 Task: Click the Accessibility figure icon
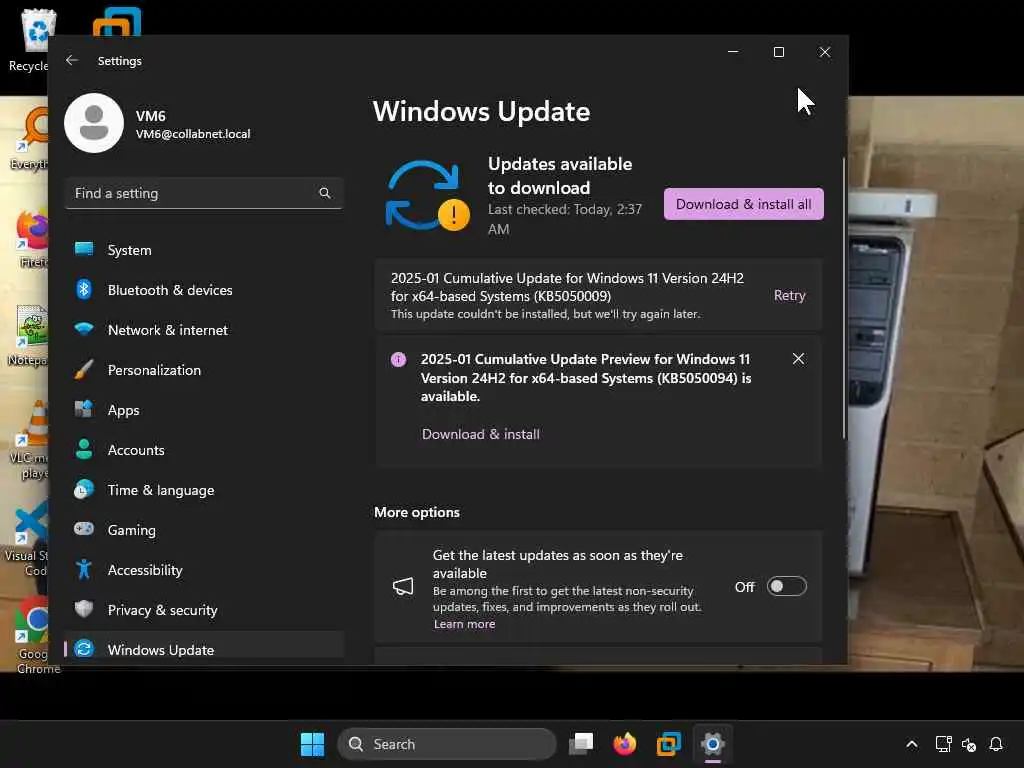tap(84, 569)
